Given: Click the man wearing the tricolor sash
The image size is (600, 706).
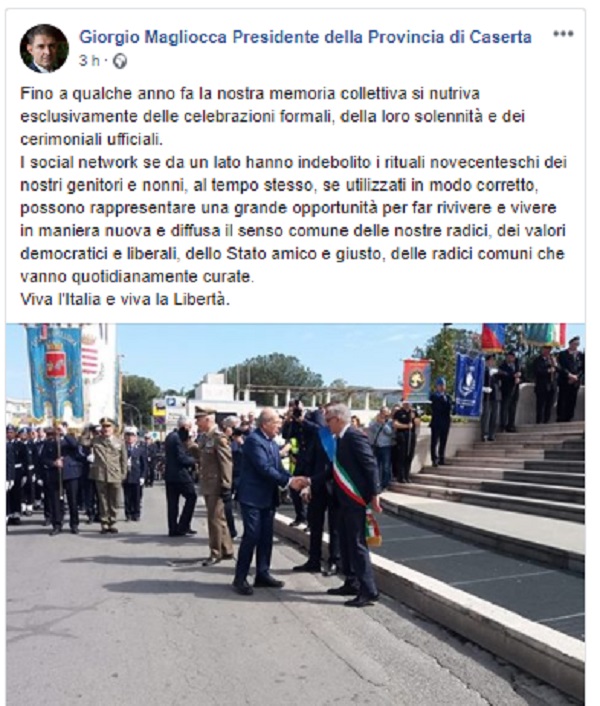Looking at the screenshot, I should 353,504.
